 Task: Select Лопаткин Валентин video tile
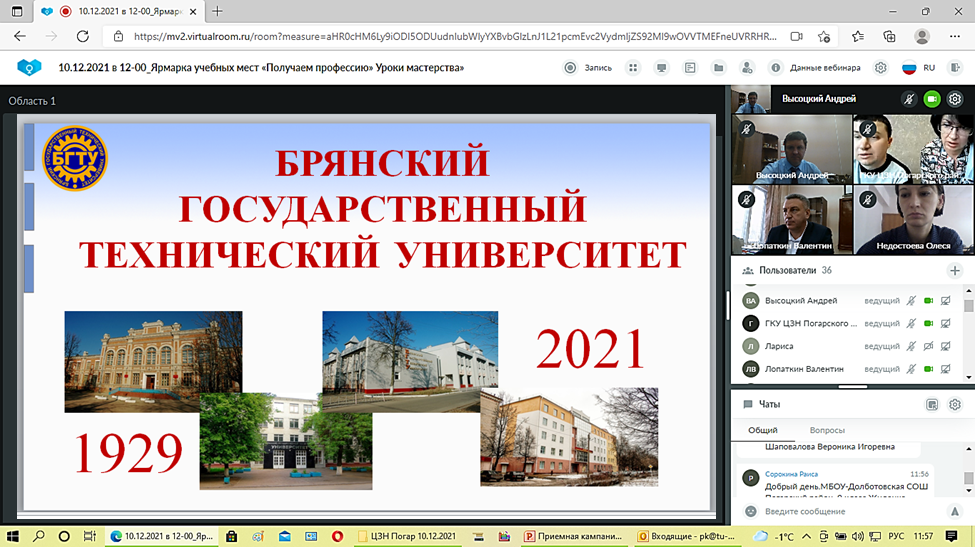pos(792,219)
